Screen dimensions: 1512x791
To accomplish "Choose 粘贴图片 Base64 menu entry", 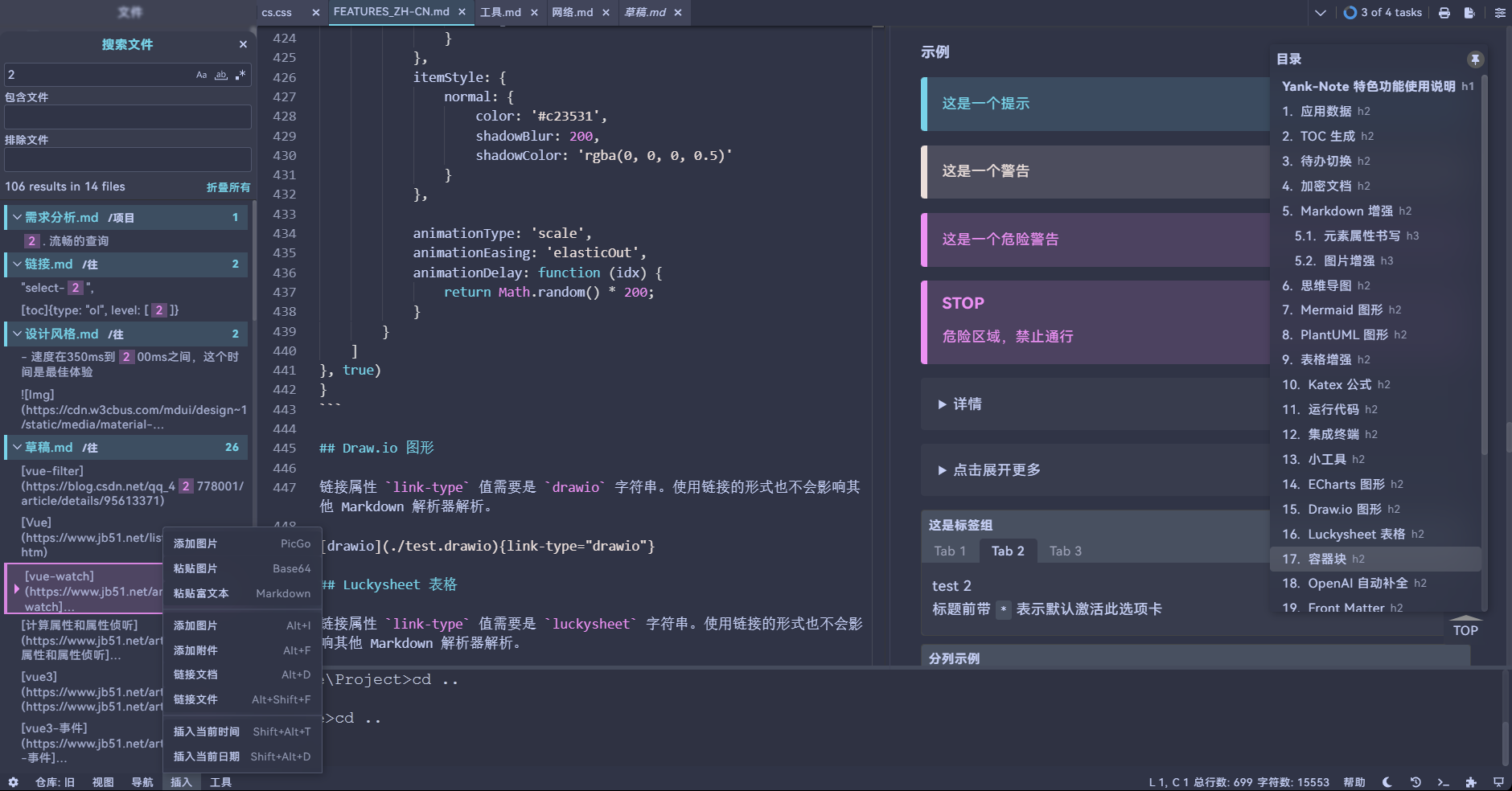I will (x=242, y=569).
